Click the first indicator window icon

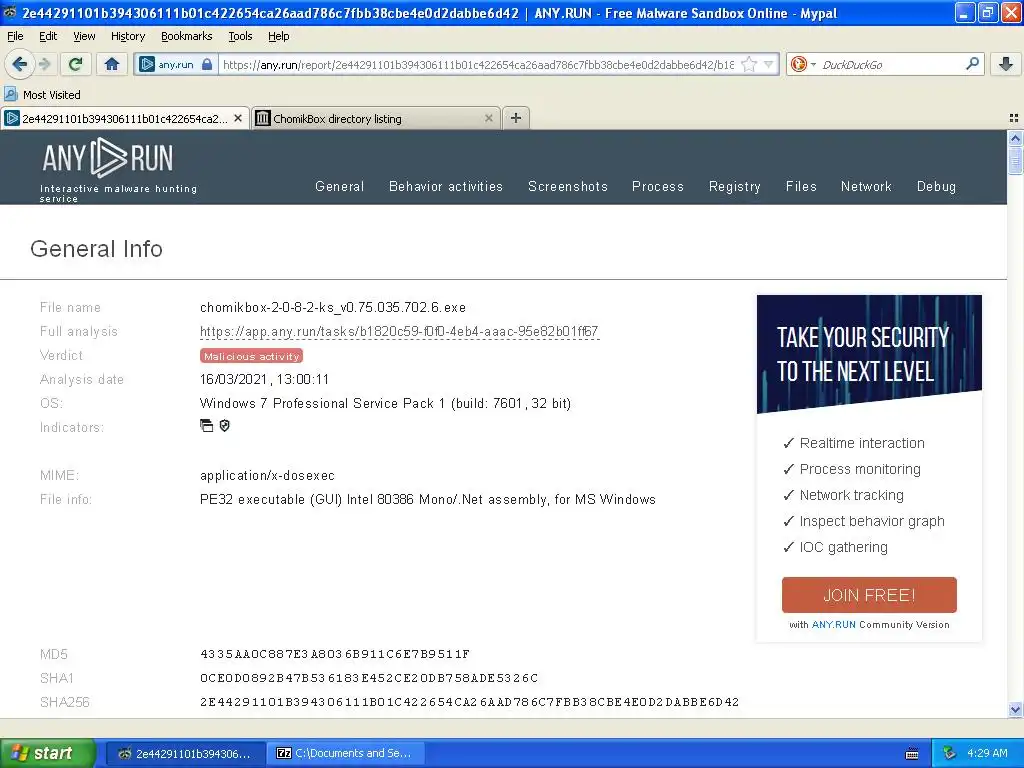click(x=206, y=426)
